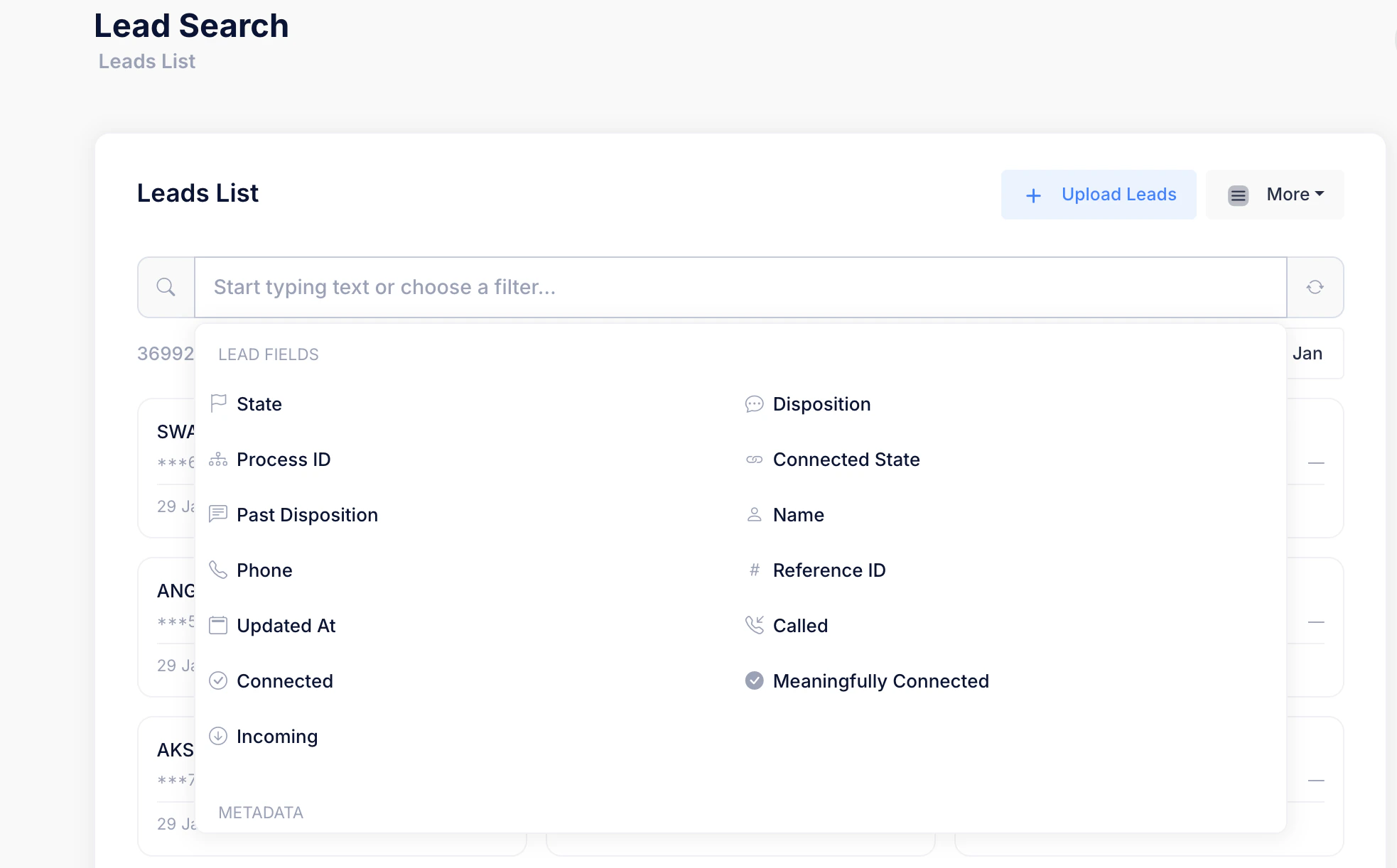The width and height of the screenshot is (1397, 868).
Task: Click the Called phone-arrow icon
Action: point(754,625)
